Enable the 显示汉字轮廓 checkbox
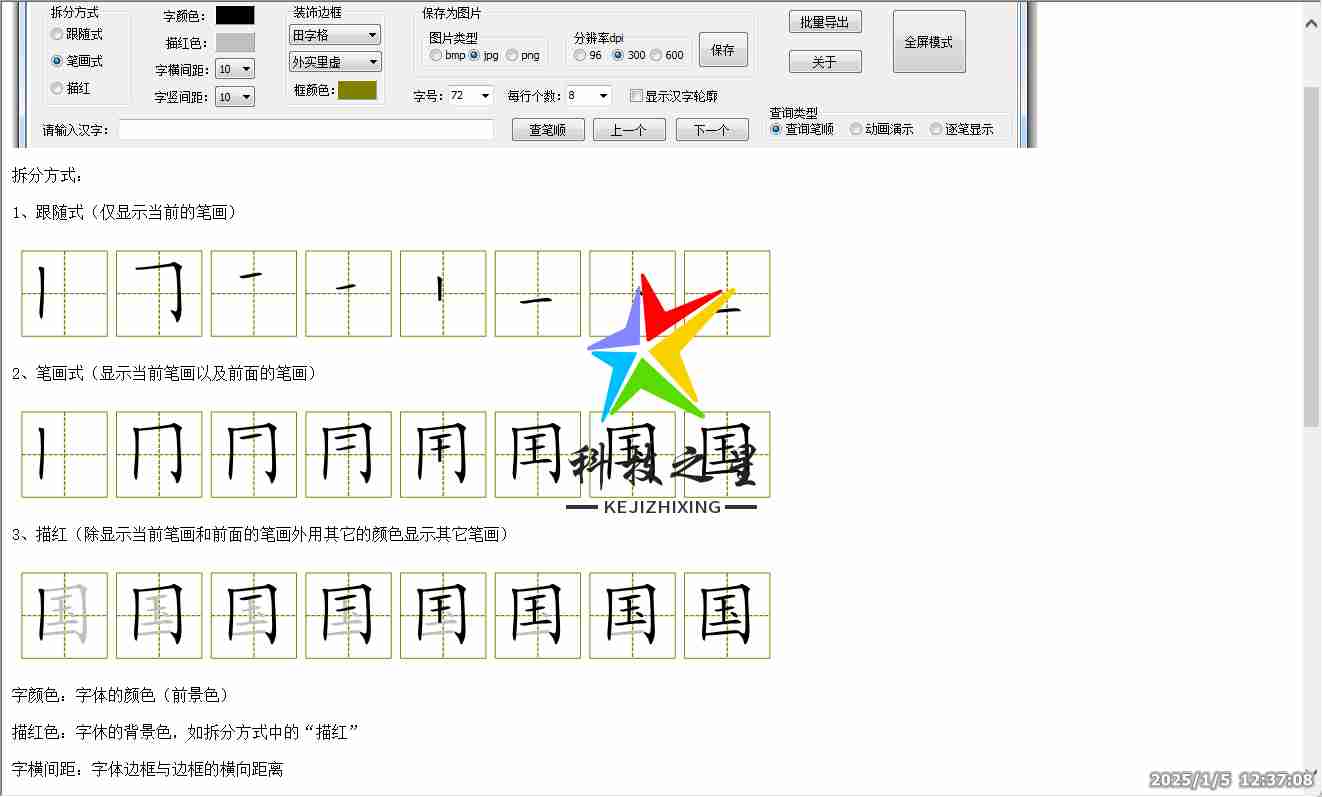The width and height of the screenshot is (1322, 797). point(636,95)
